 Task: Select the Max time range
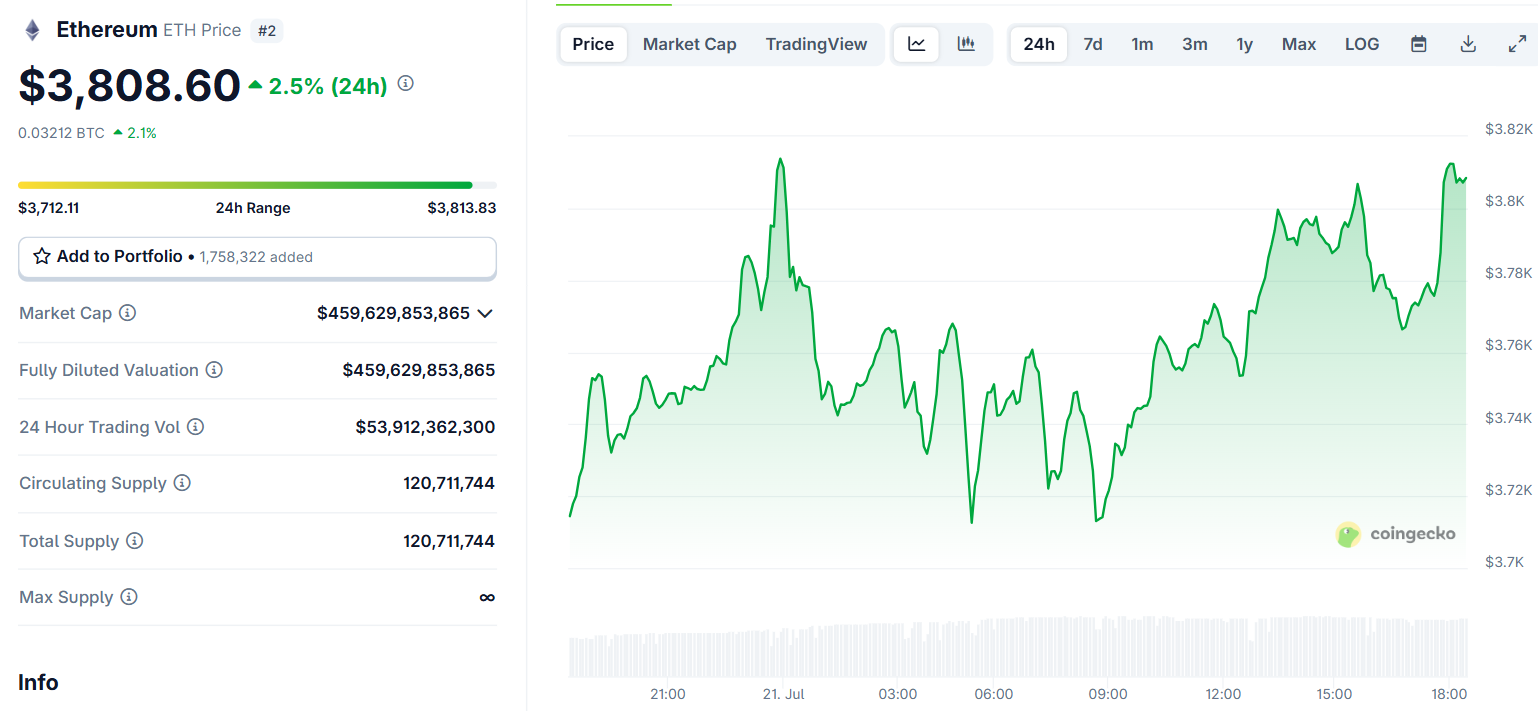pyautogui.click(x=1299, y=44)
